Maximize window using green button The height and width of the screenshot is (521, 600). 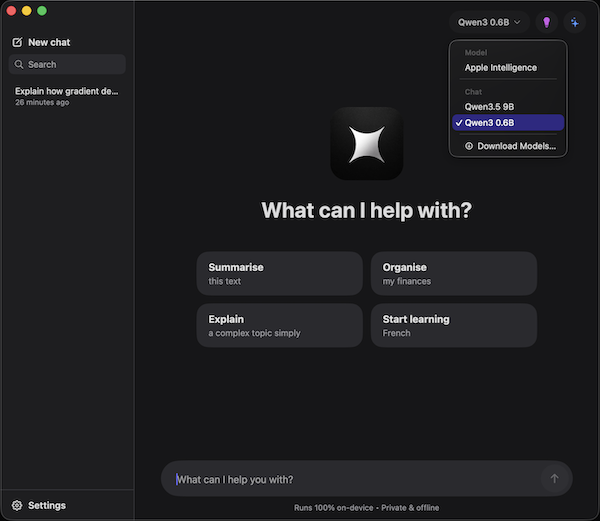pos(42,11)
